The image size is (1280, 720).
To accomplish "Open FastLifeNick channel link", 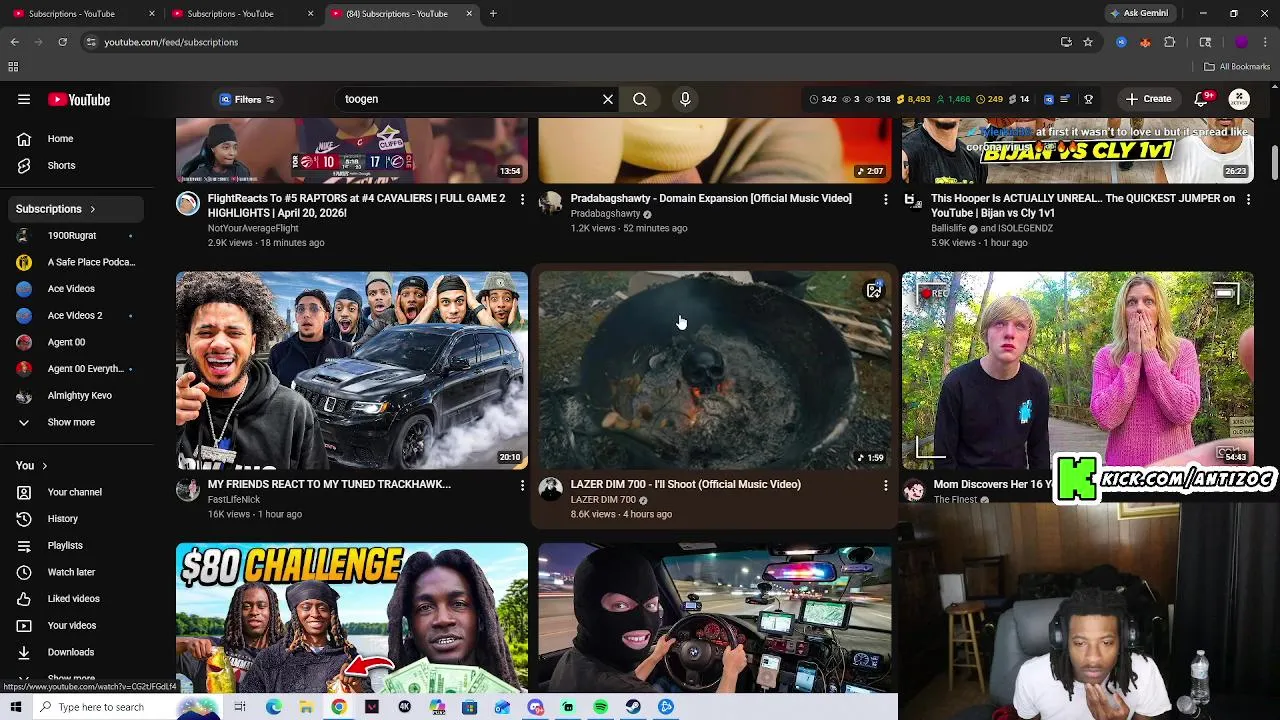I will tap(234, 499).
